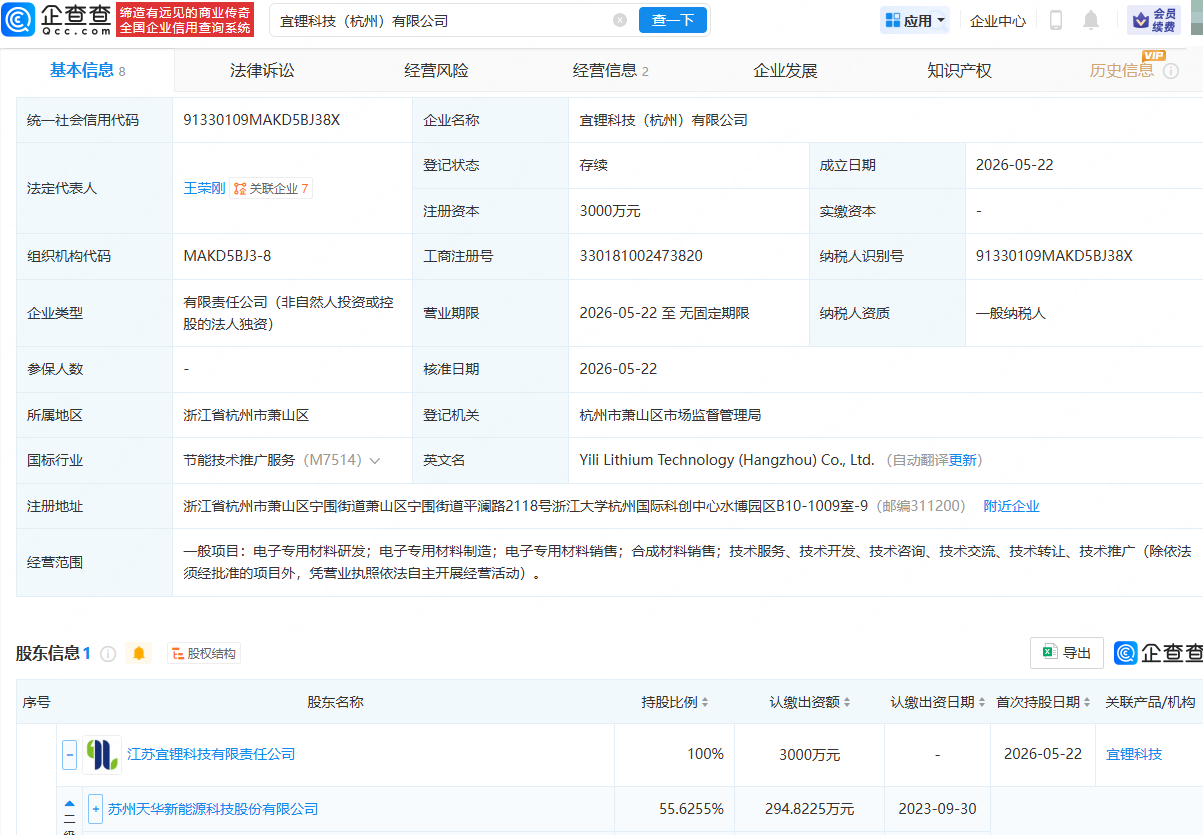
Task: Click 更新 next to English name
Action: tap(962, 460)
